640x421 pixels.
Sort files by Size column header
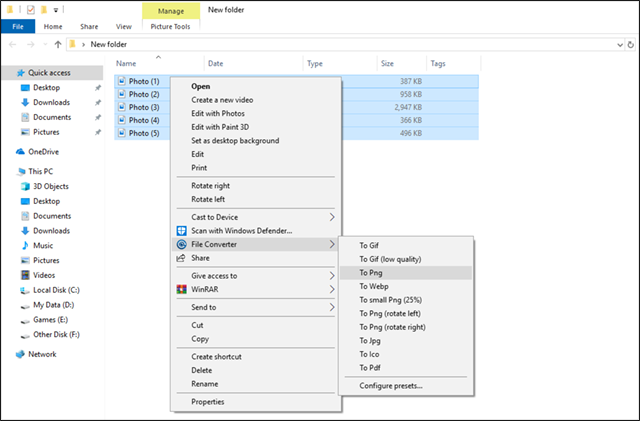pos(387,63)
